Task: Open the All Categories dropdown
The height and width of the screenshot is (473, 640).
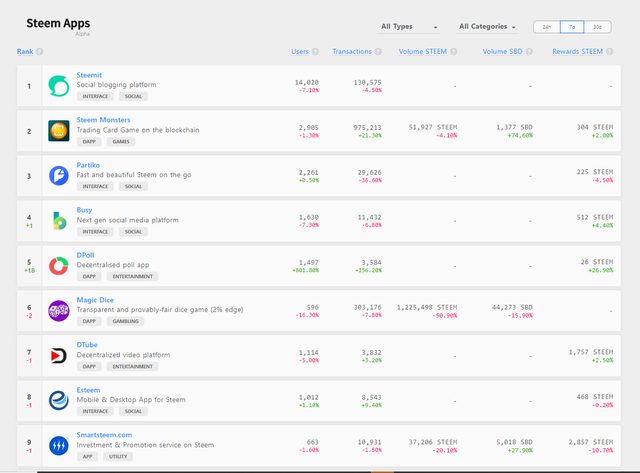Action: coord(487,27)
